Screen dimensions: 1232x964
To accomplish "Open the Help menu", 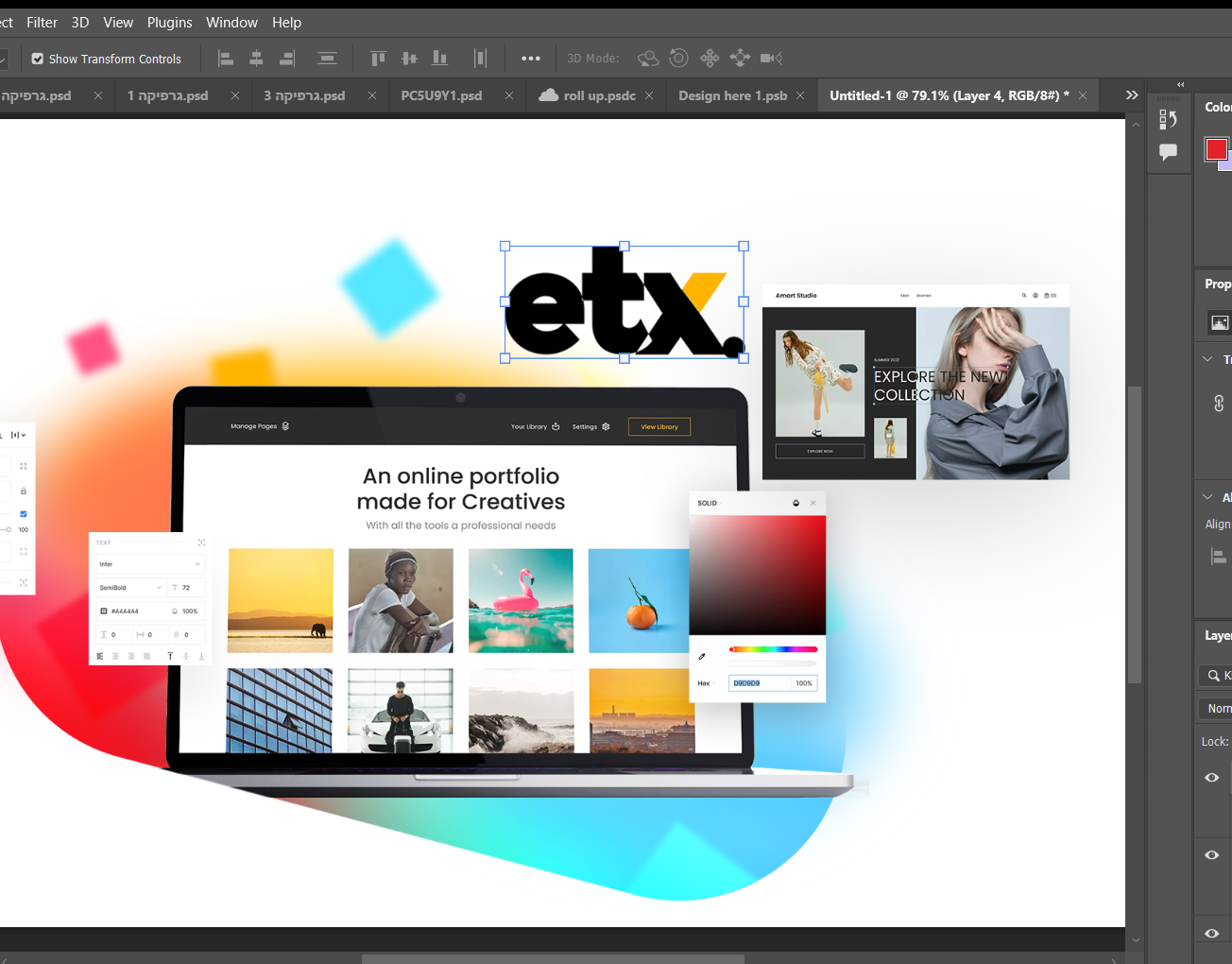I will [x=286, y=23].
